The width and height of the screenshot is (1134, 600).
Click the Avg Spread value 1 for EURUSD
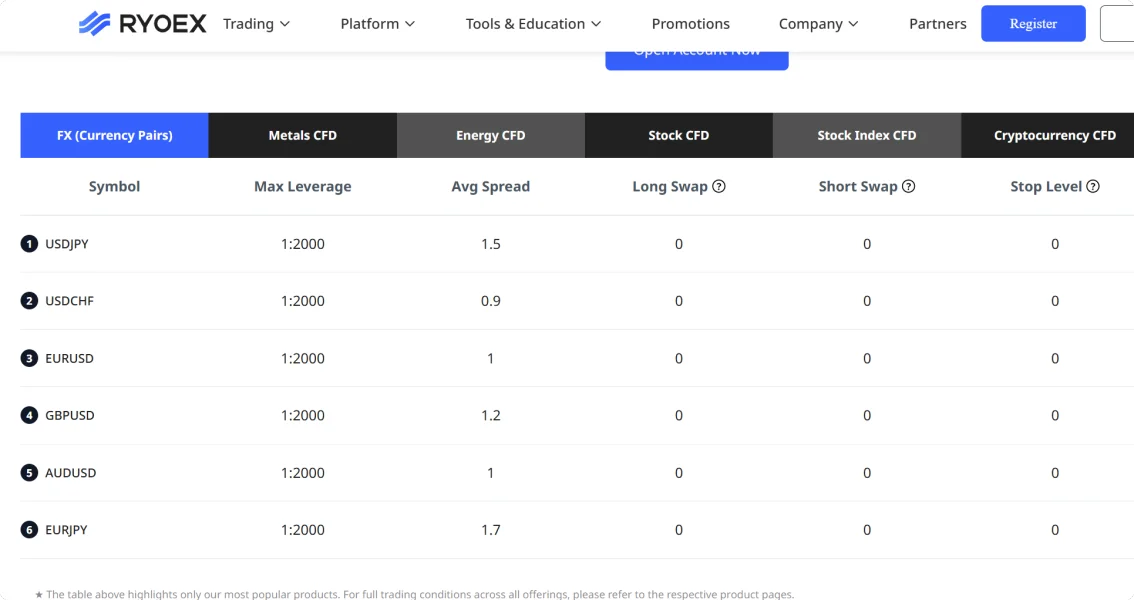[490, 358]
